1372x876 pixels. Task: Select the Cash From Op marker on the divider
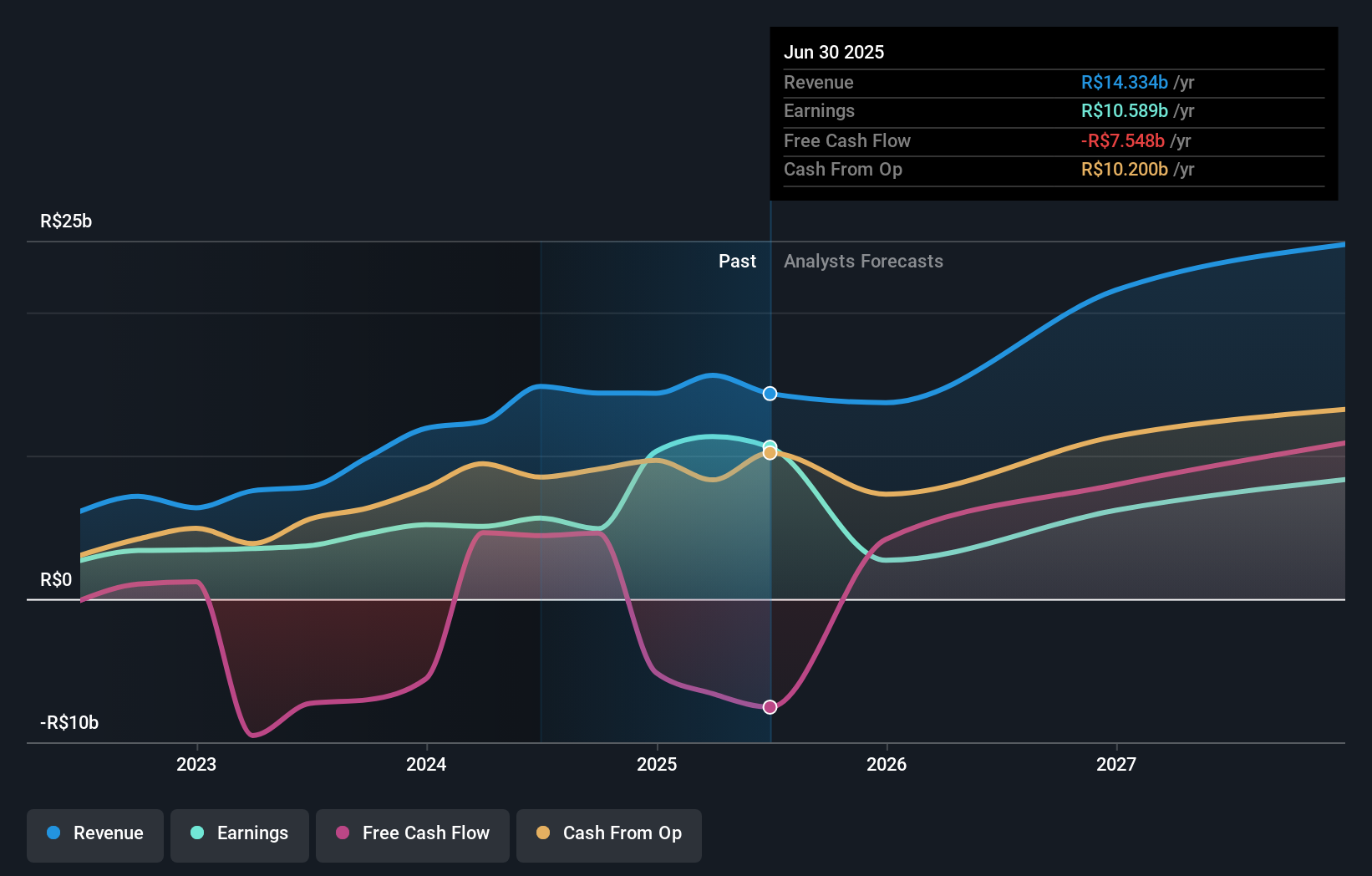pos(770,453)
